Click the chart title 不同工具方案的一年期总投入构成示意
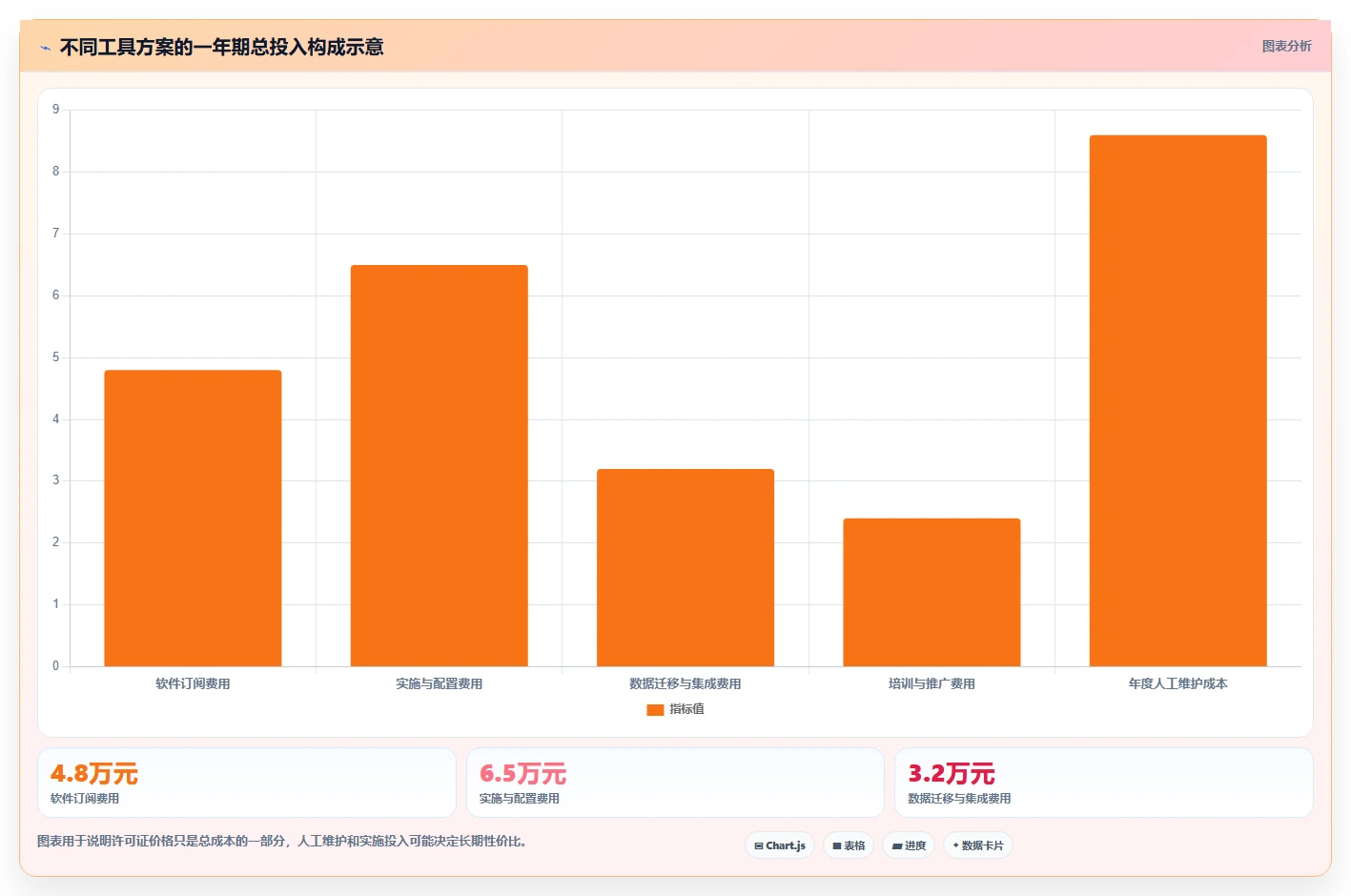 pyautogui.click(x=222, y=47)
